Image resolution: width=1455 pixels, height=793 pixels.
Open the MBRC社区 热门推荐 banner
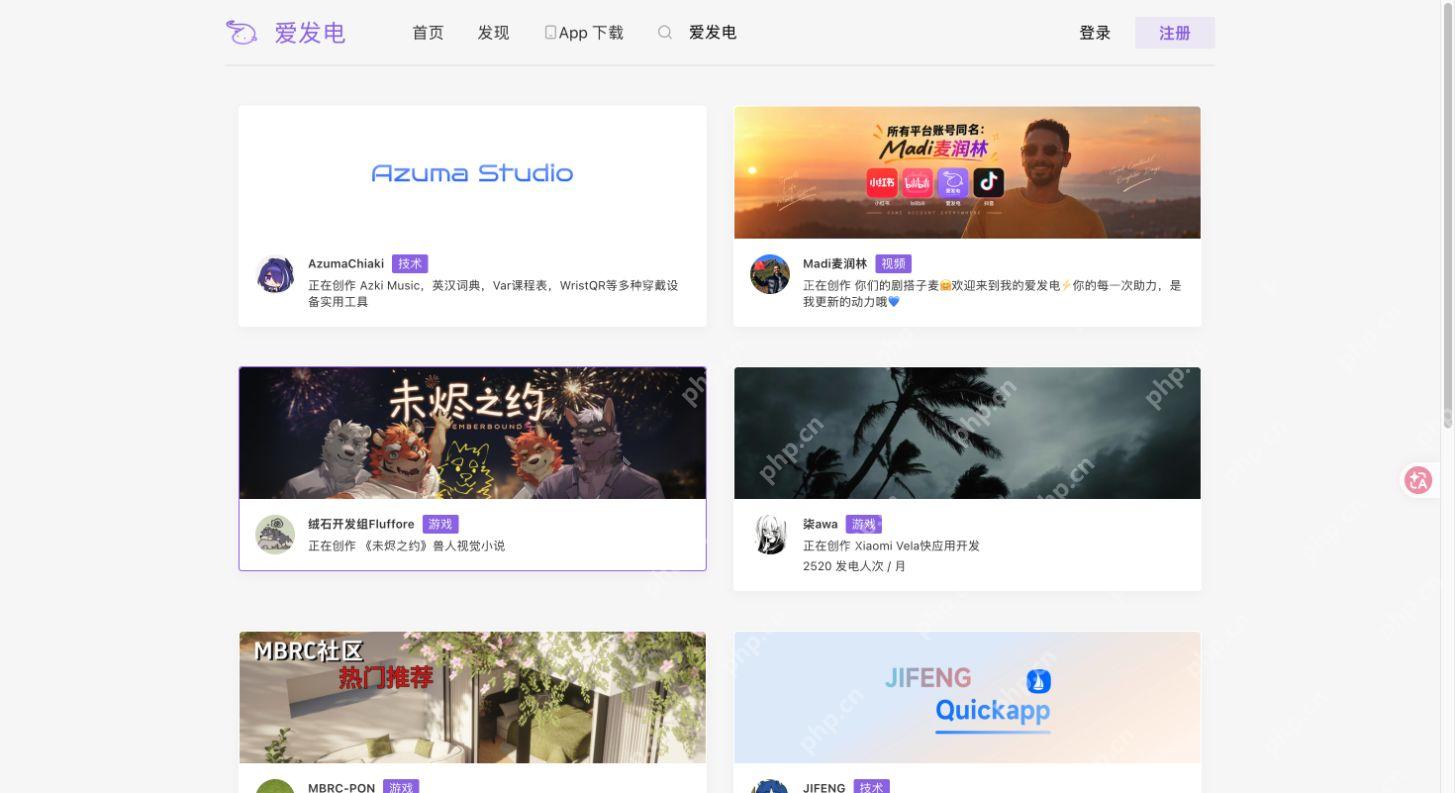click(472, 697)
